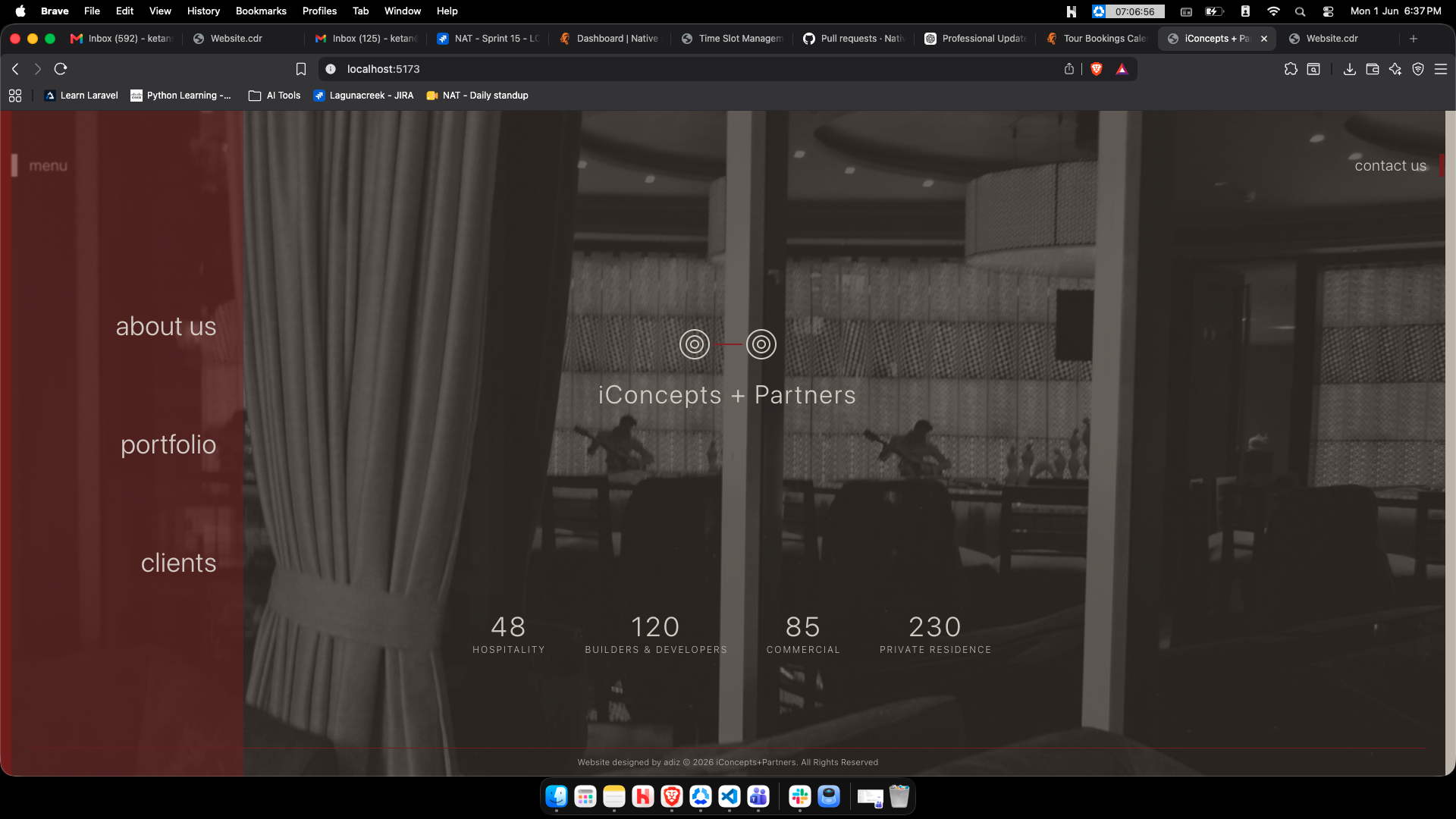The height and width of the screenshot is (819, 1456).
Task: Open the share icon in address bar
Action: 1069,69
